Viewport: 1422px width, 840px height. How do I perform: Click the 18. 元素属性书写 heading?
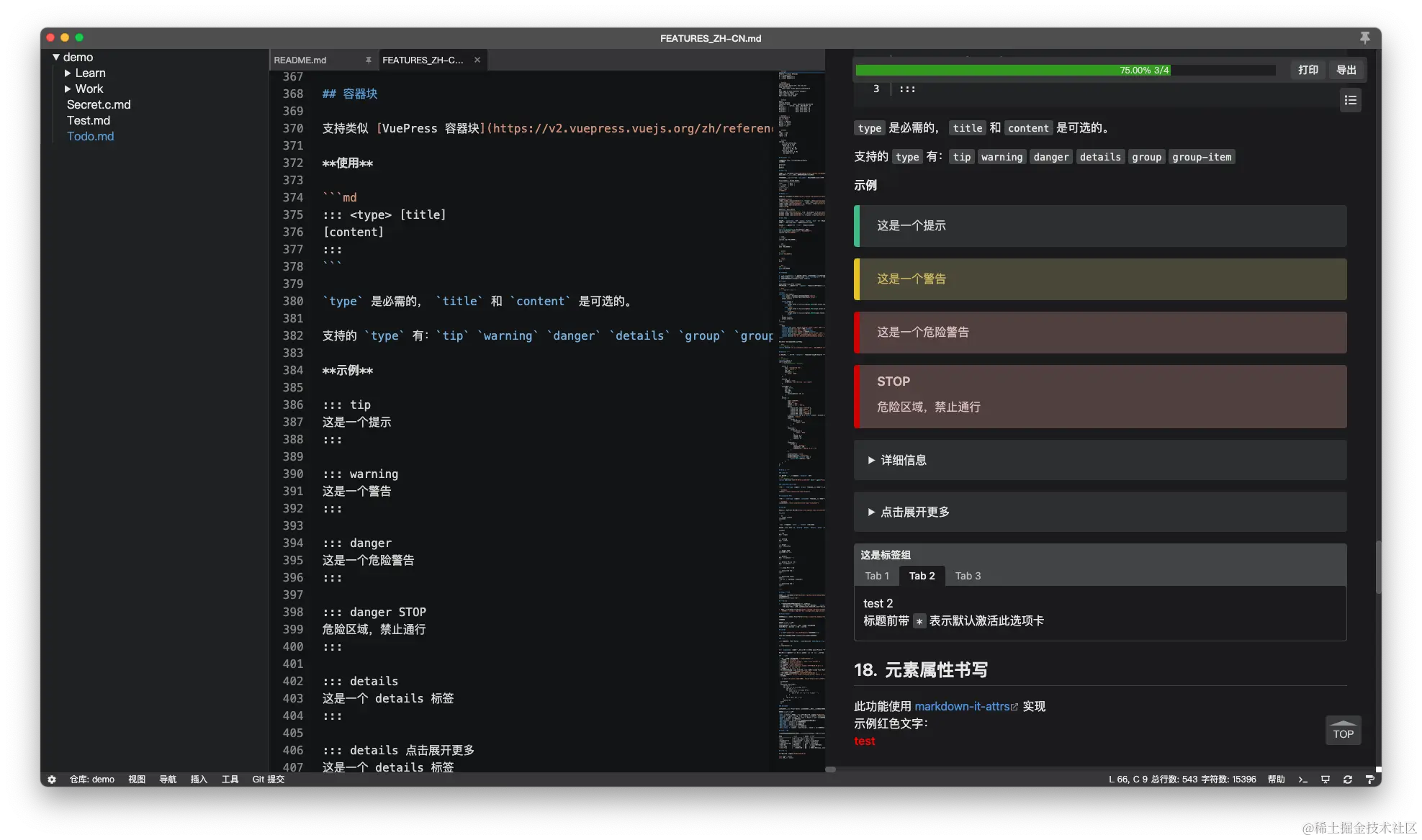click(920, 670)
